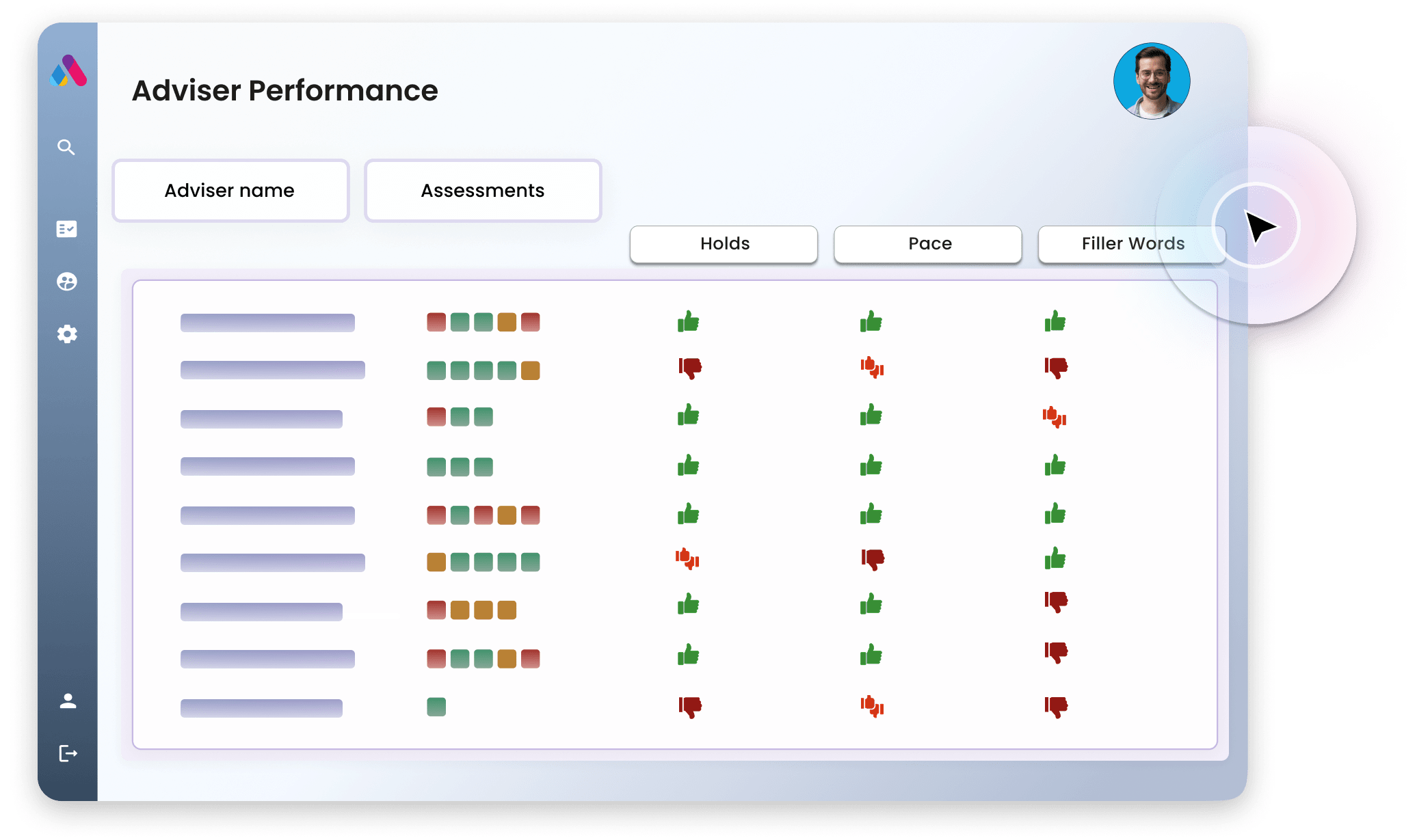Click the sixth row's Pace thumbs-down icon
Image resolution: width=1417 pixels, height=840 pixels.
point(873,560)
